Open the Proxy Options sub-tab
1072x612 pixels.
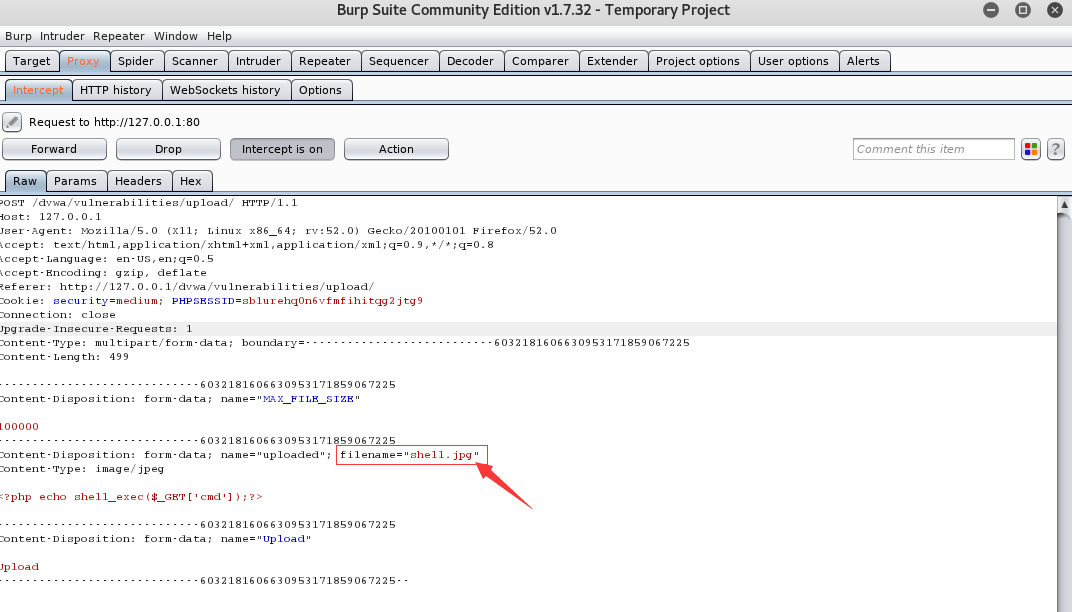320,90
